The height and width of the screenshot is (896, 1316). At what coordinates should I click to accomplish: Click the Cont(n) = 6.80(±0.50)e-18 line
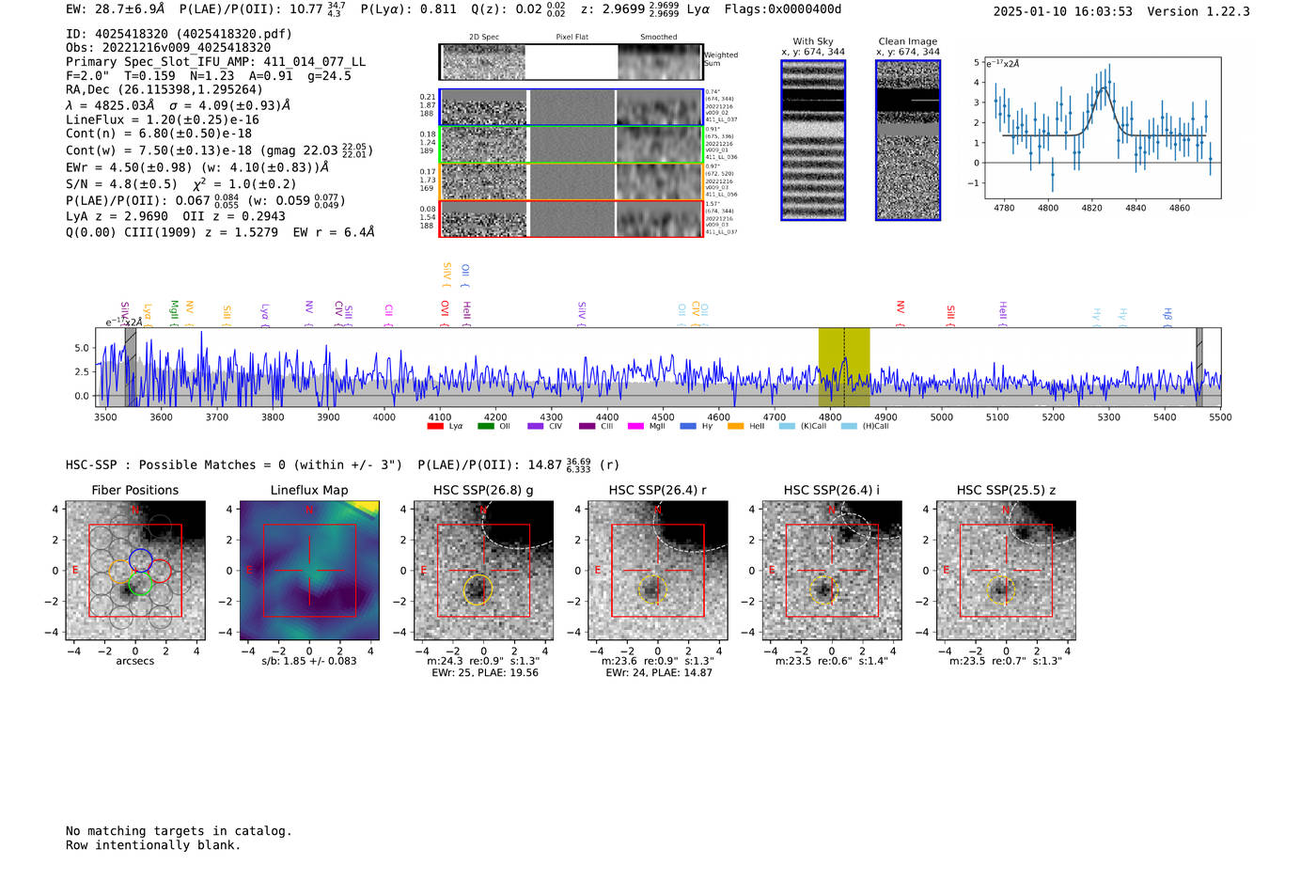[x=159, y=134]
